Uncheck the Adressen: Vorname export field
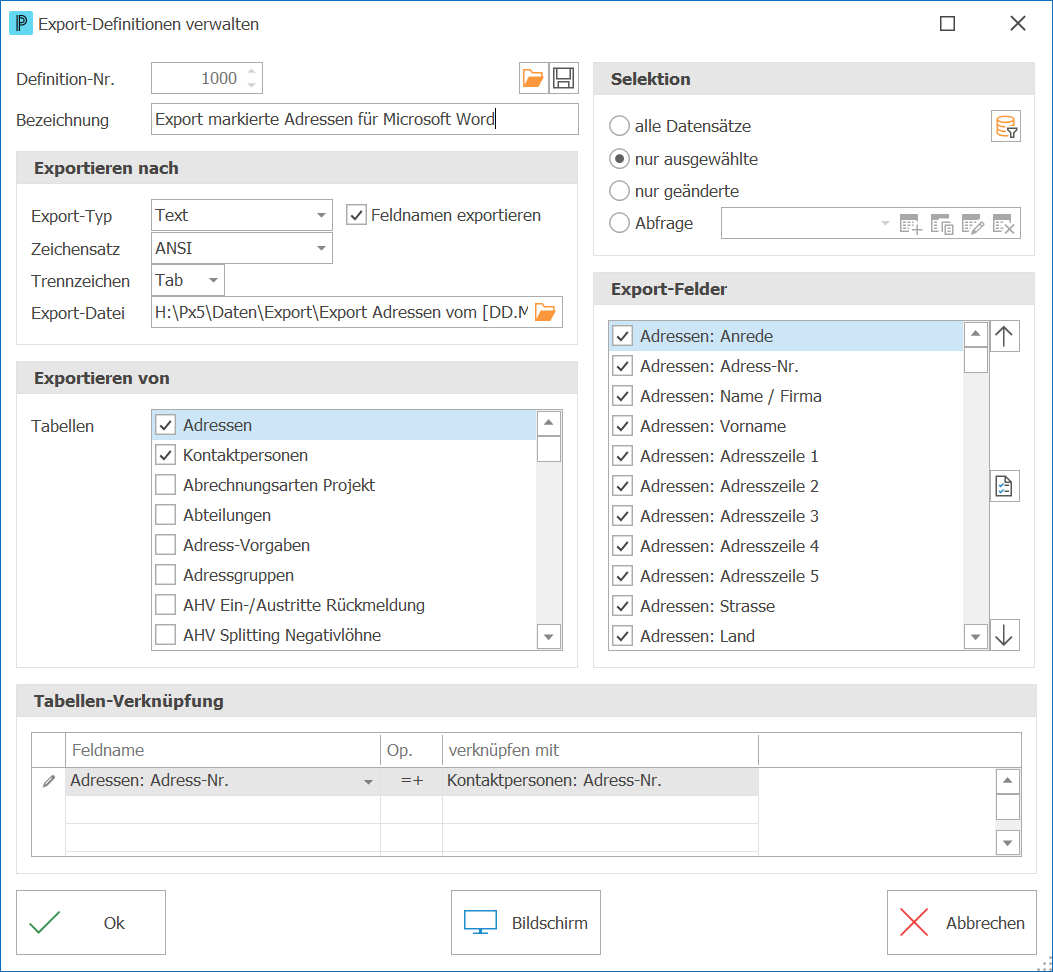 [623, 426]
